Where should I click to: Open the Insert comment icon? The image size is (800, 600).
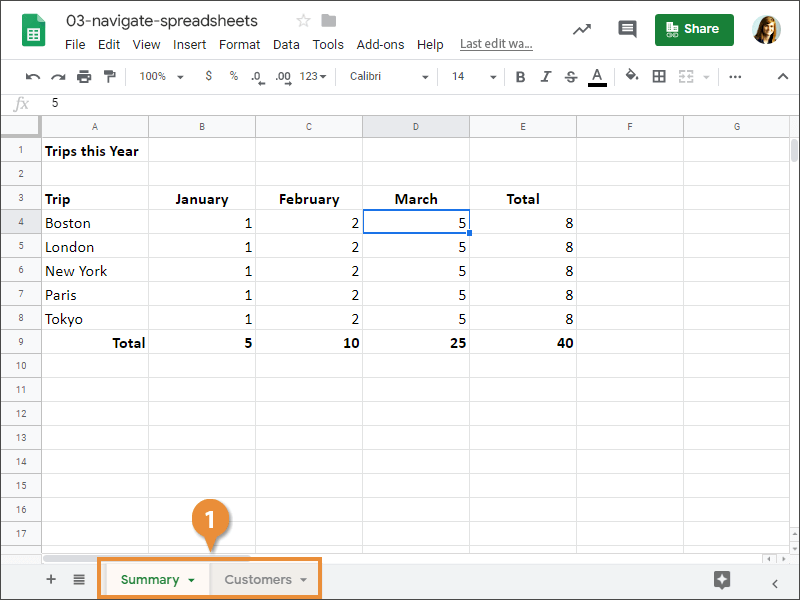[x=627, y=29]
